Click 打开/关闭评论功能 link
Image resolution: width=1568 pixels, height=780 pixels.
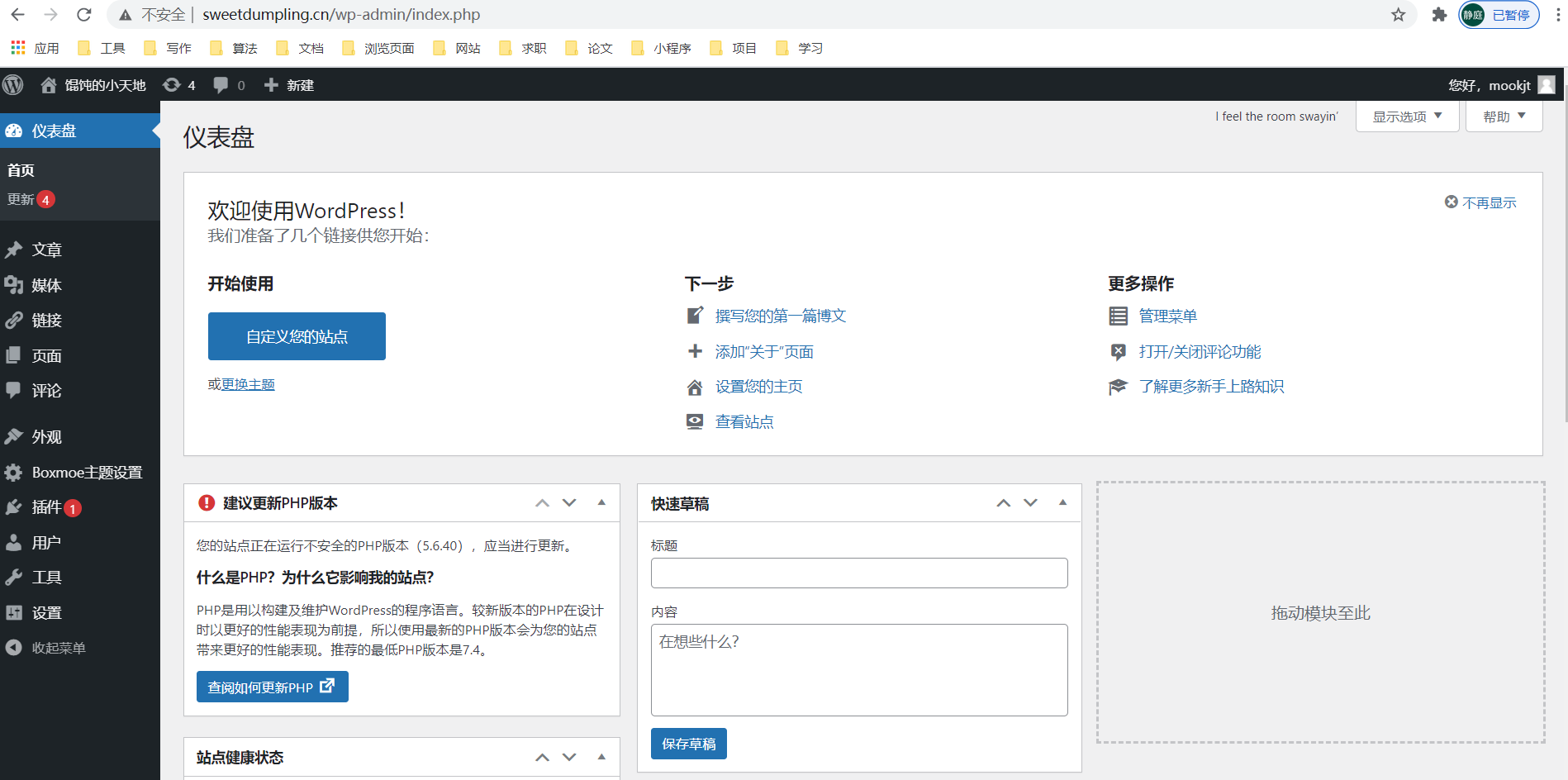pos(1200,352)
